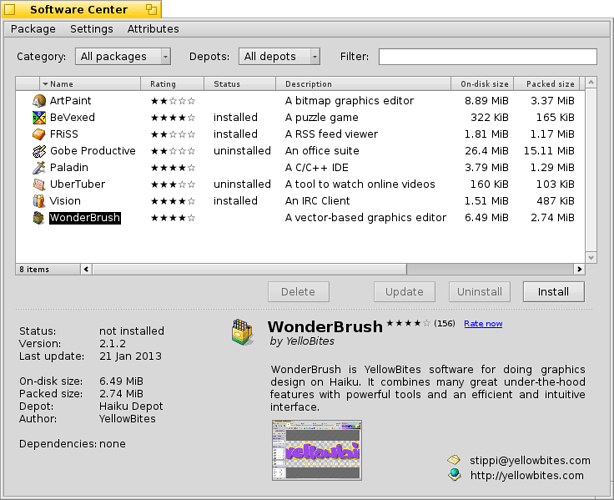Click the window zoom icon in title tab
The width and height of the screenshot is (614, 500).
coord(151,9)
